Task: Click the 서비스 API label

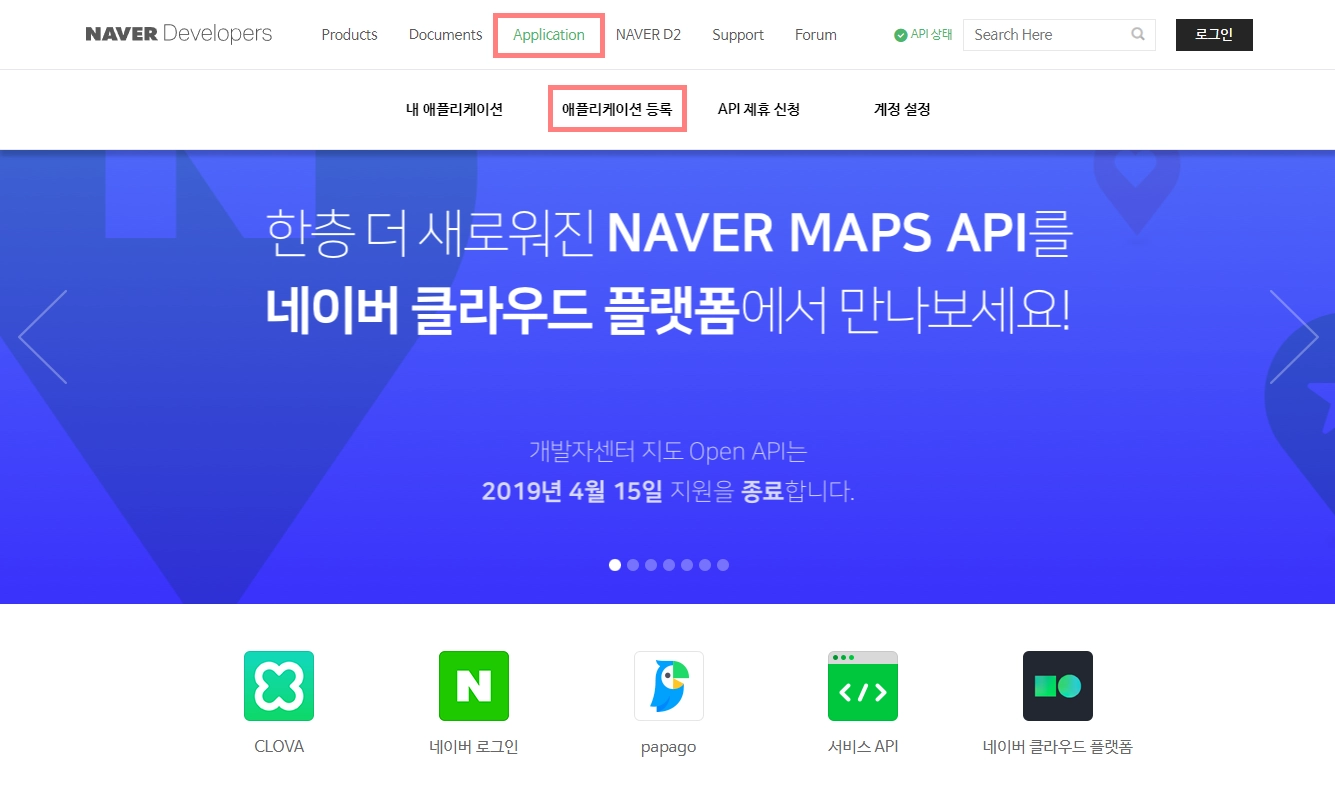Action: coord(863,747)
